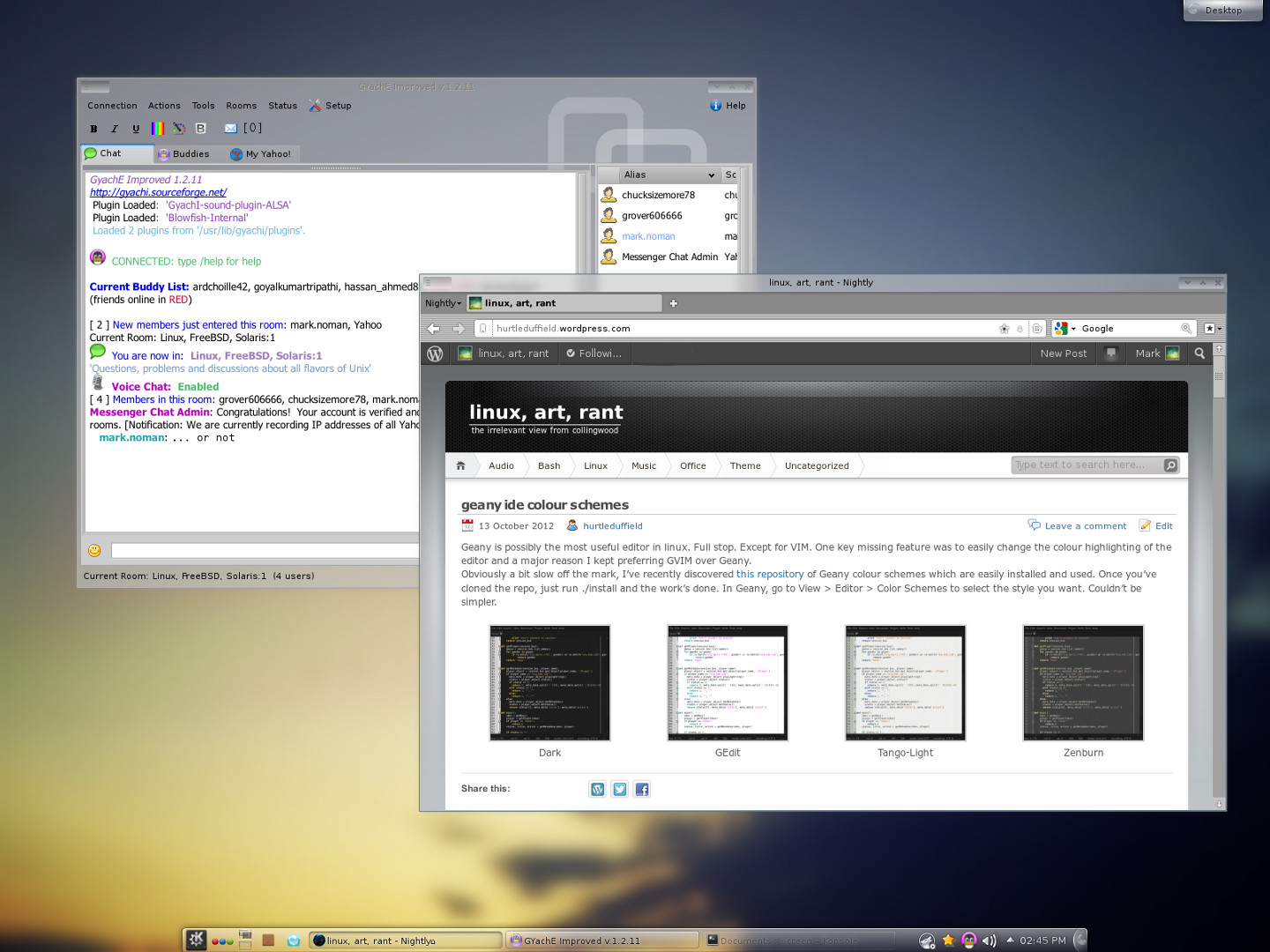Screen dimensions: 1270x952
Task: Switch to the My Yahoo! tab
Action: point(260,154)
